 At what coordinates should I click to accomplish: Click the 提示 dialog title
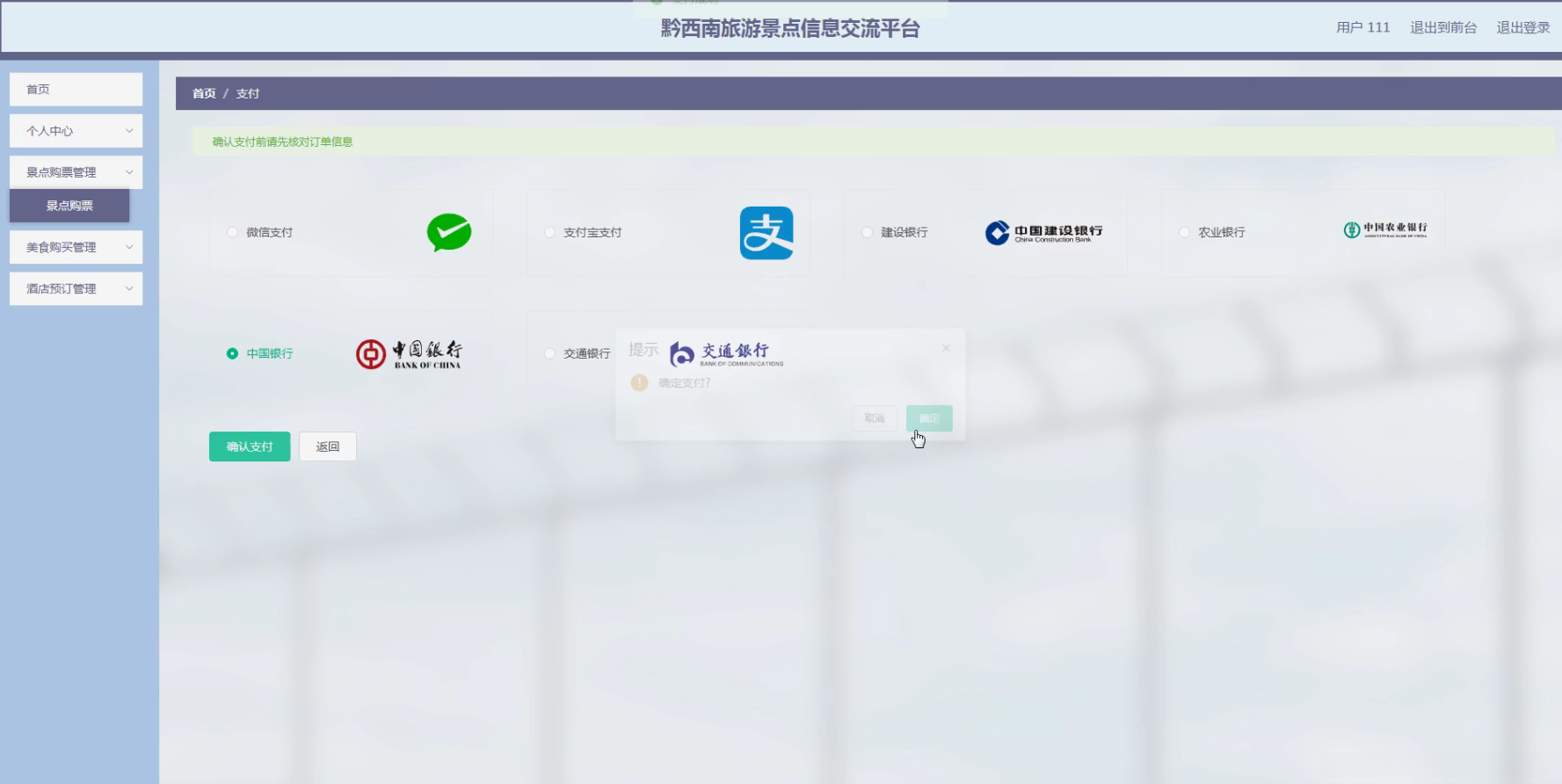pos(643,350)
